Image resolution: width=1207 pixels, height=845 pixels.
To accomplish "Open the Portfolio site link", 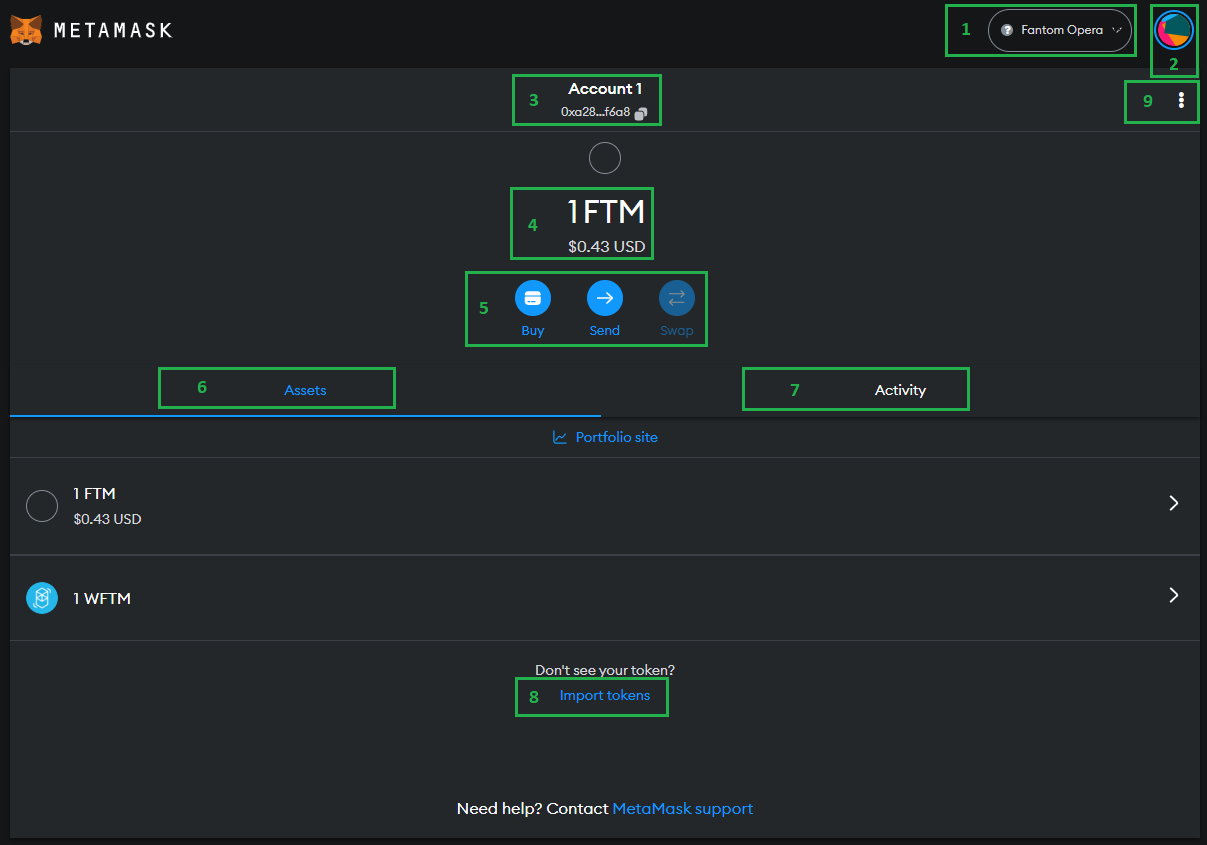I will tap(616, 437).
